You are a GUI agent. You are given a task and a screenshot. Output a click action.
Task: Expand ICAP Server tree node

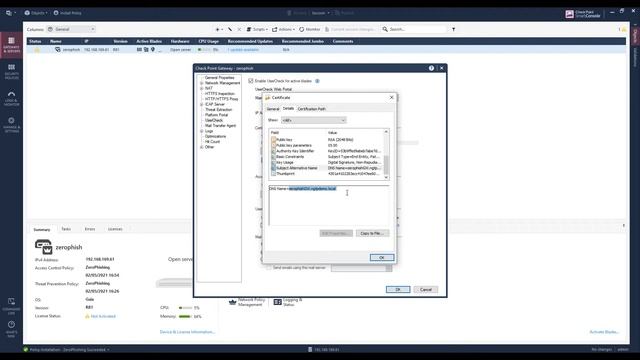click(x=202, y=104)
